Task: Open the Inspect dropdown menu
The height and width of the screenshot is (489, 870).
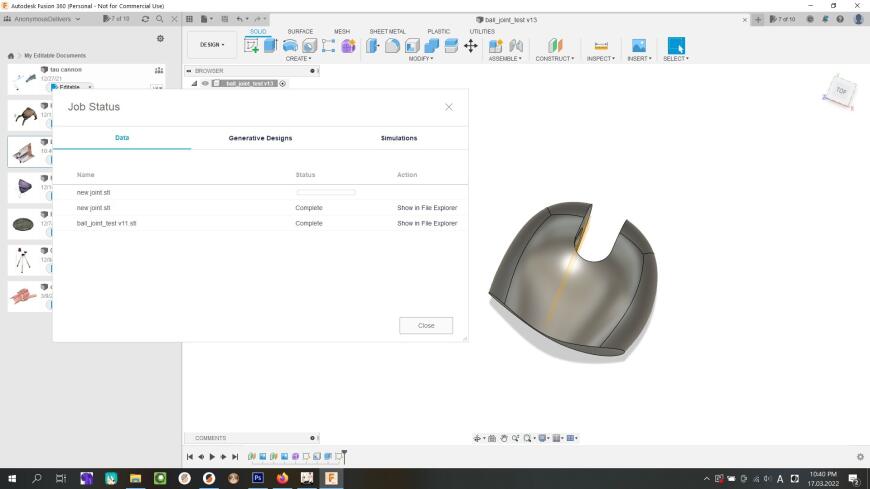Action: click(601, 59)
